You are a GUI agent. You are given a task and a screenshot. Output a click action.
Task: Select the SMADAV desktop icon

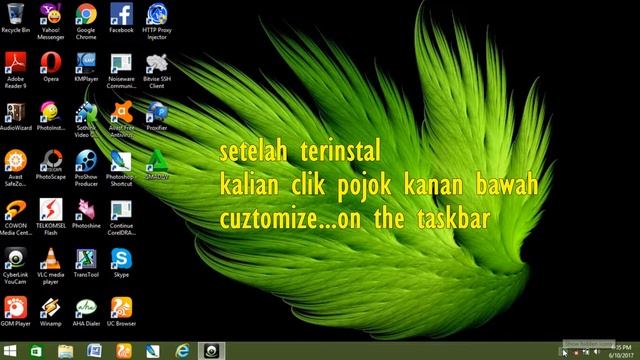[x=157, y=165]
